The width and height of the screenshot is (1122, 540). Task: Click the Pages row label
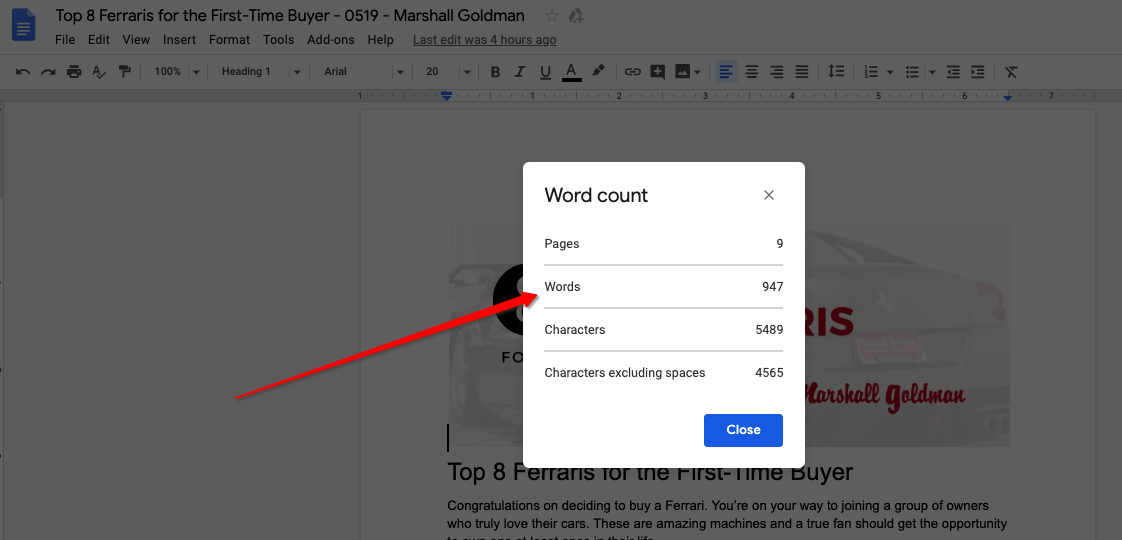tap(562, 244)
